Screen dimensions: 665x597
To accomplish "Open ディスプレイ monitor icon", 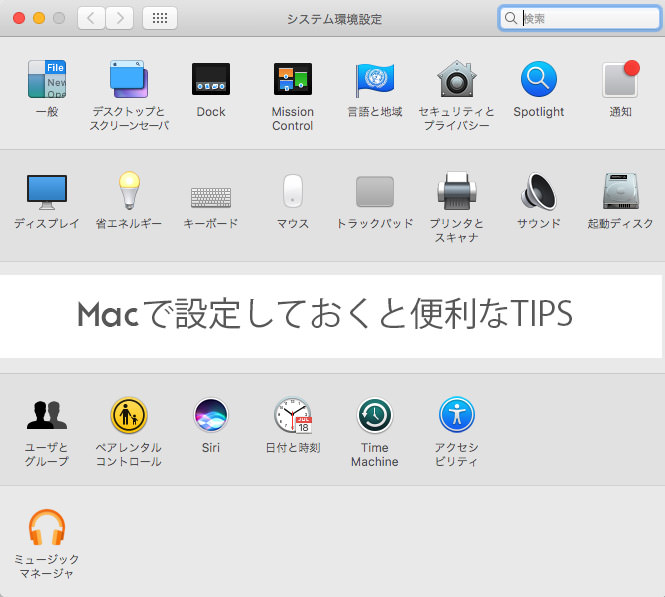I will [x=47, y=192].
